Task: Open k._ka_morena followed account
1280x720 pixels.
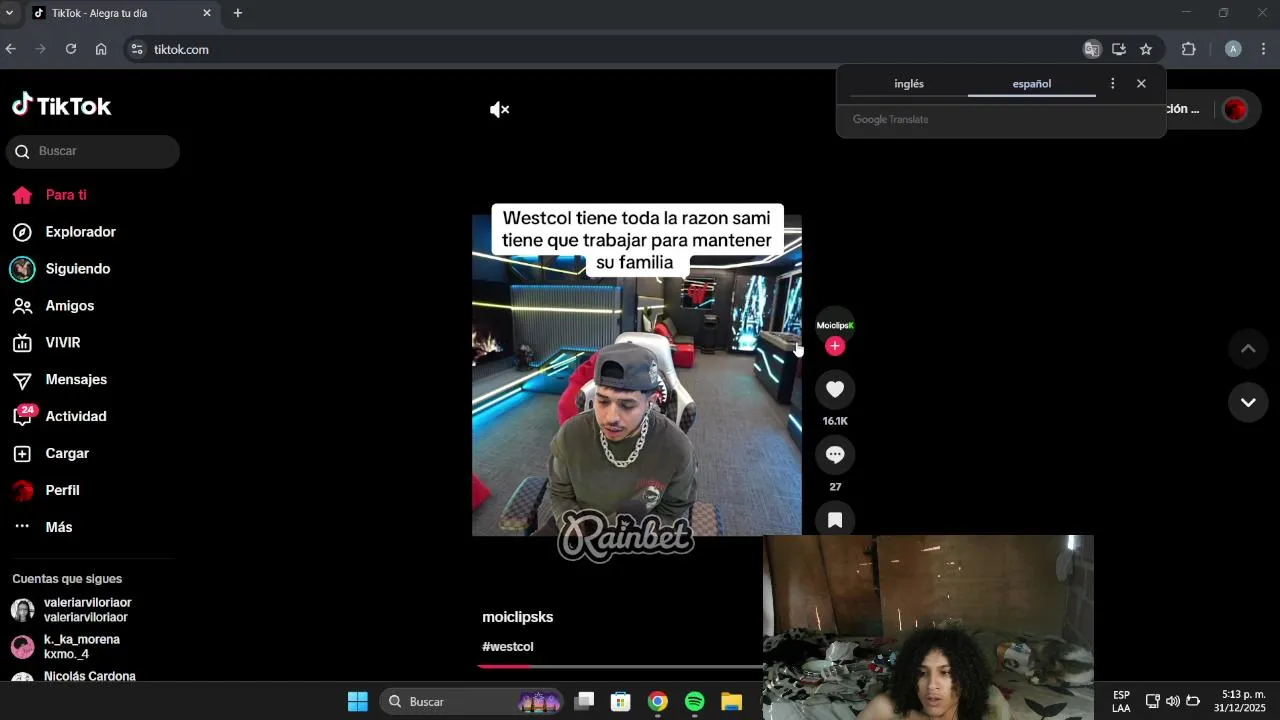Action: 88,647
